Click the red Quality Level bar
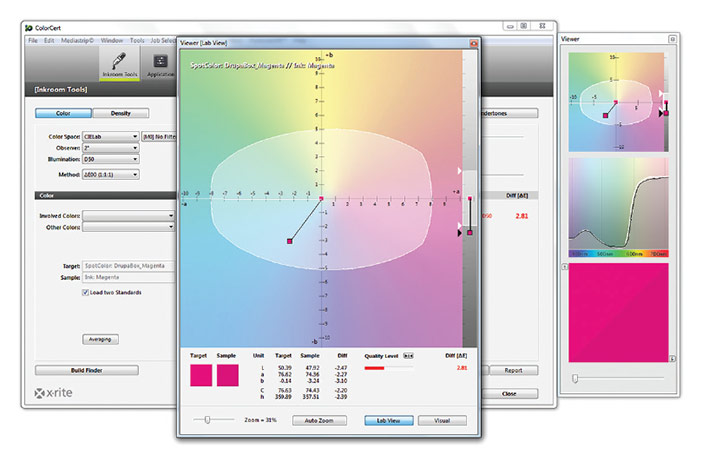This screenshot has width=702, height=462. tap(374, 368)
